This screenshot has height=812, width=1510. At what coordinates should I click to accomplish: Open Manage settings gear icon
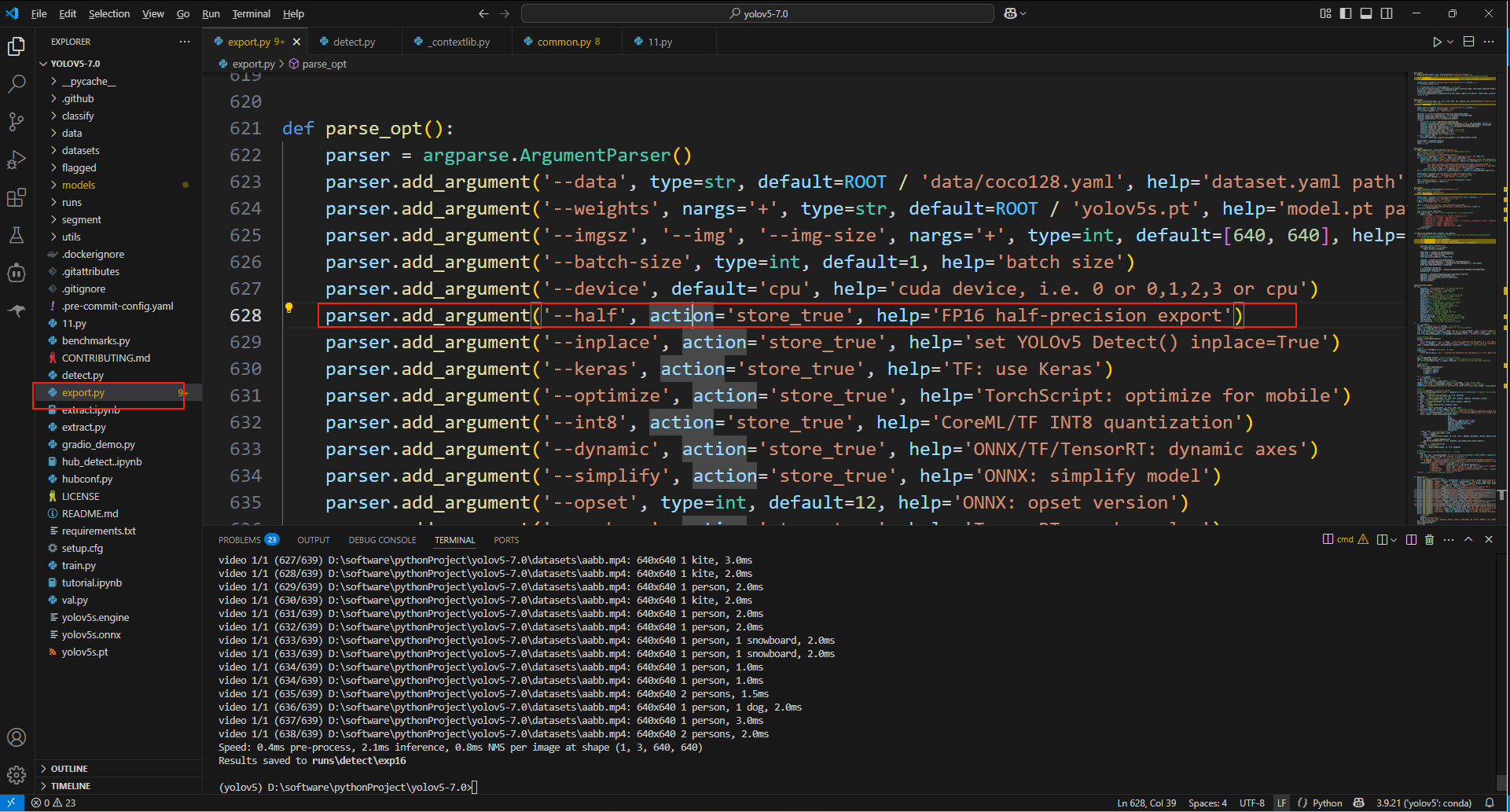(x=17, y=774)
